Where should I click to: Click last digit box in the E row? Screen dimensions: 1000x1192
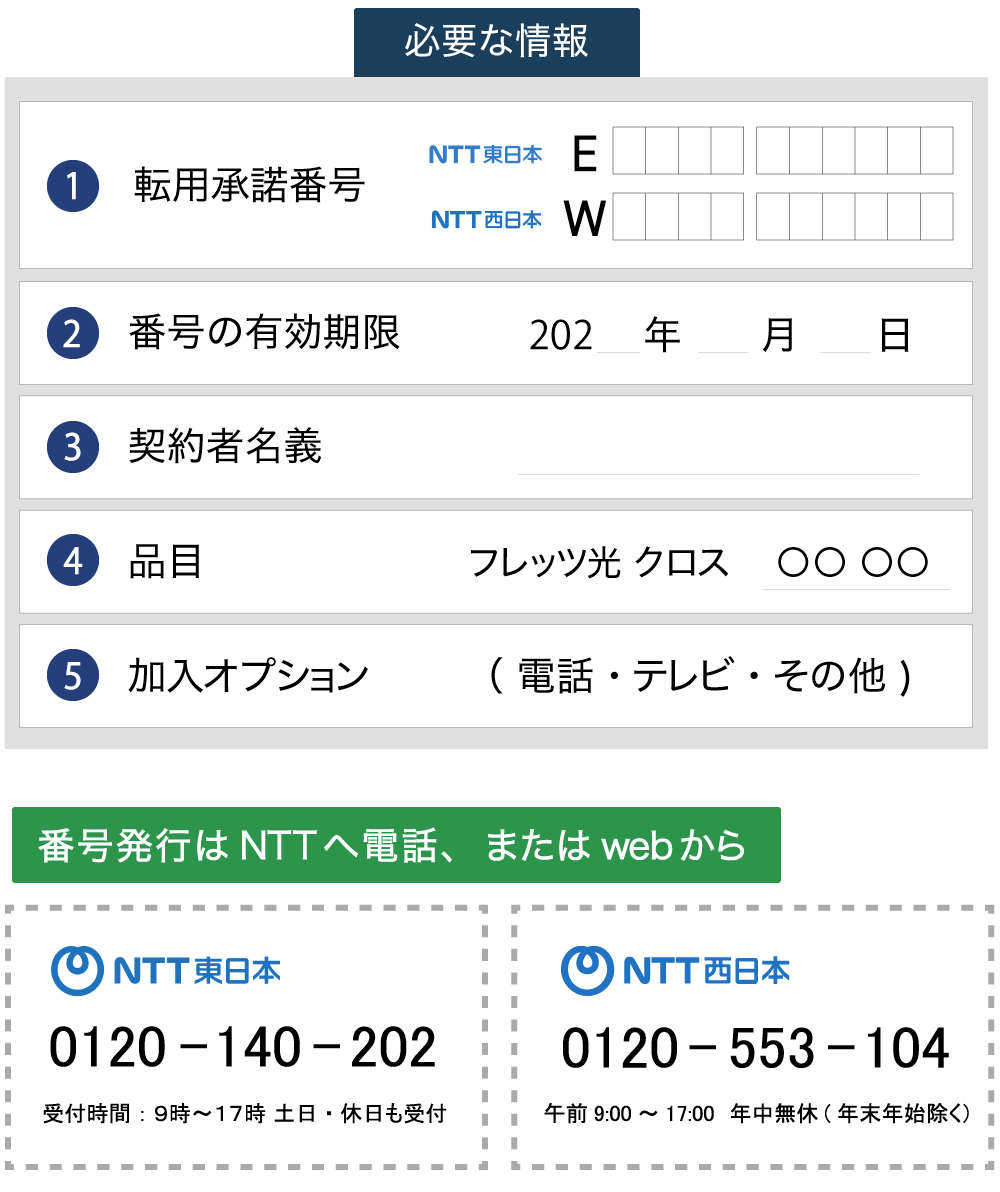[x=936, y=151]
